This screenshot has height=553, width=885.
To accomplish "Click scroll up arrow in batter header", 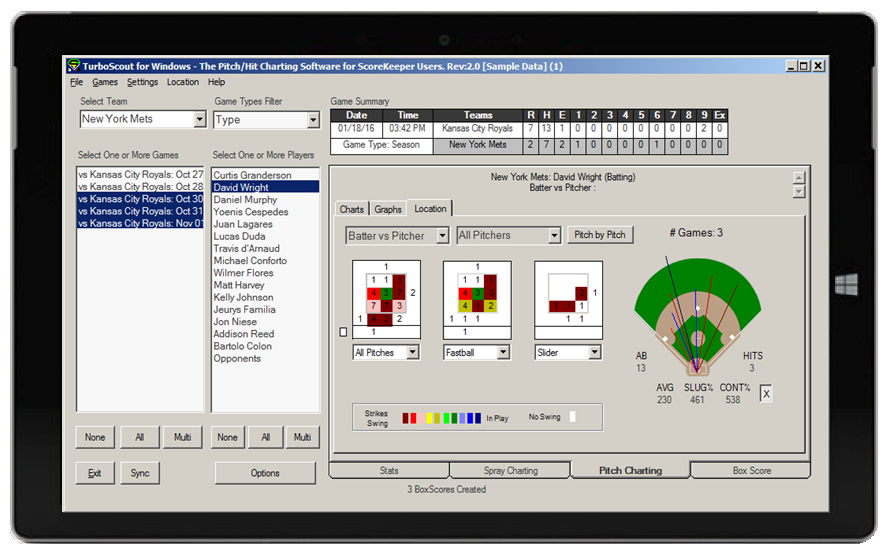I will tap(799, 178).
